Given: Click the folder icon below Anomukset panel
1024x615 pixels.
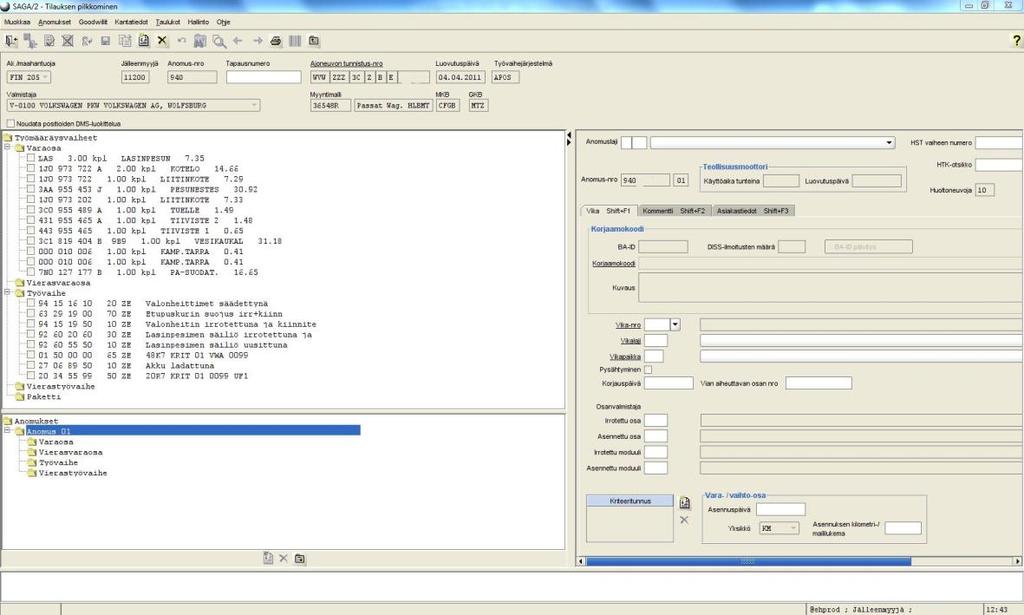Looking at the screenshot, I should click(x=300, y=558).
